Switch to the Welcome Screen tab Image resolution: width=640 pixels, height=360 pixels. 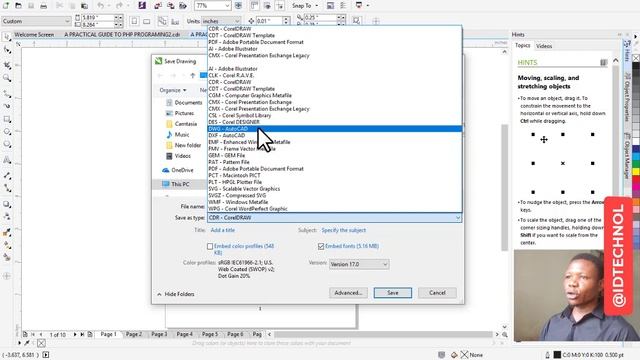tap(34, 35)
